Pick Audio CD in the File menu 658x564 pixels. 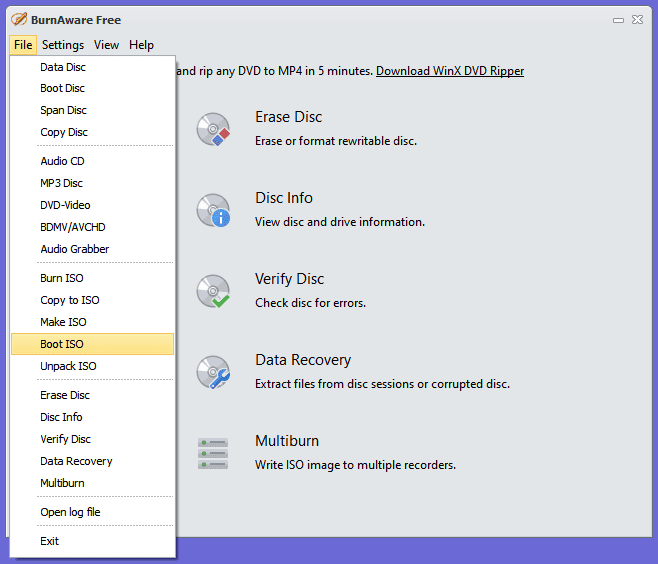click(62, 161)
